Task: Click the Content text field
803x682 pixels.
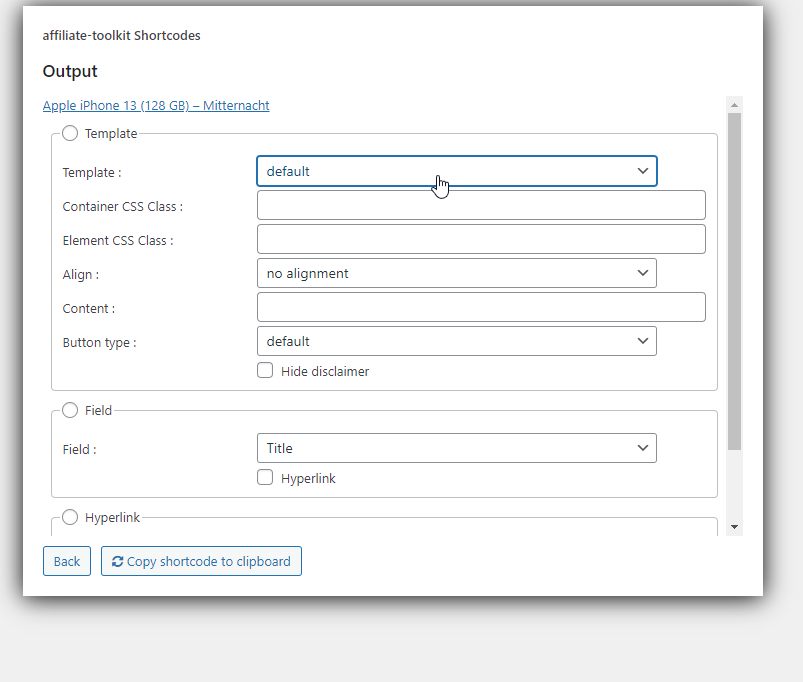Action: (x=481, y=307)
